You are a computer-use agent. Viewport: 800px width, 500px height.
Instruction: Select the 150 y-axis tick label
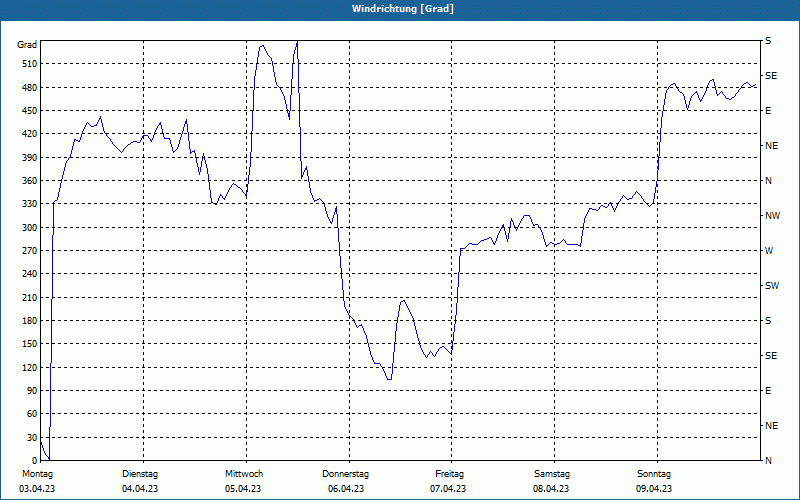pos(31,344)
